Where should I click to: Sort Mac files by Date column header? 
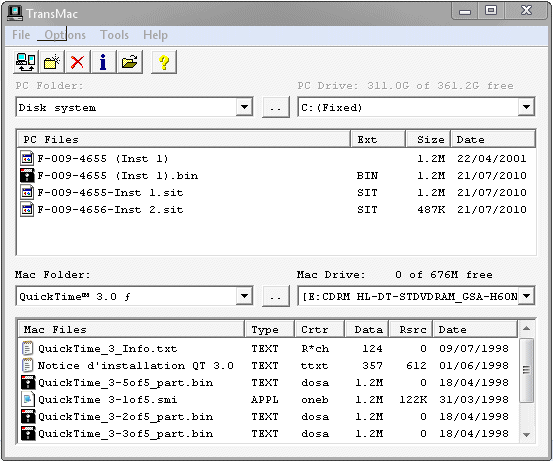tap(475, 329)
